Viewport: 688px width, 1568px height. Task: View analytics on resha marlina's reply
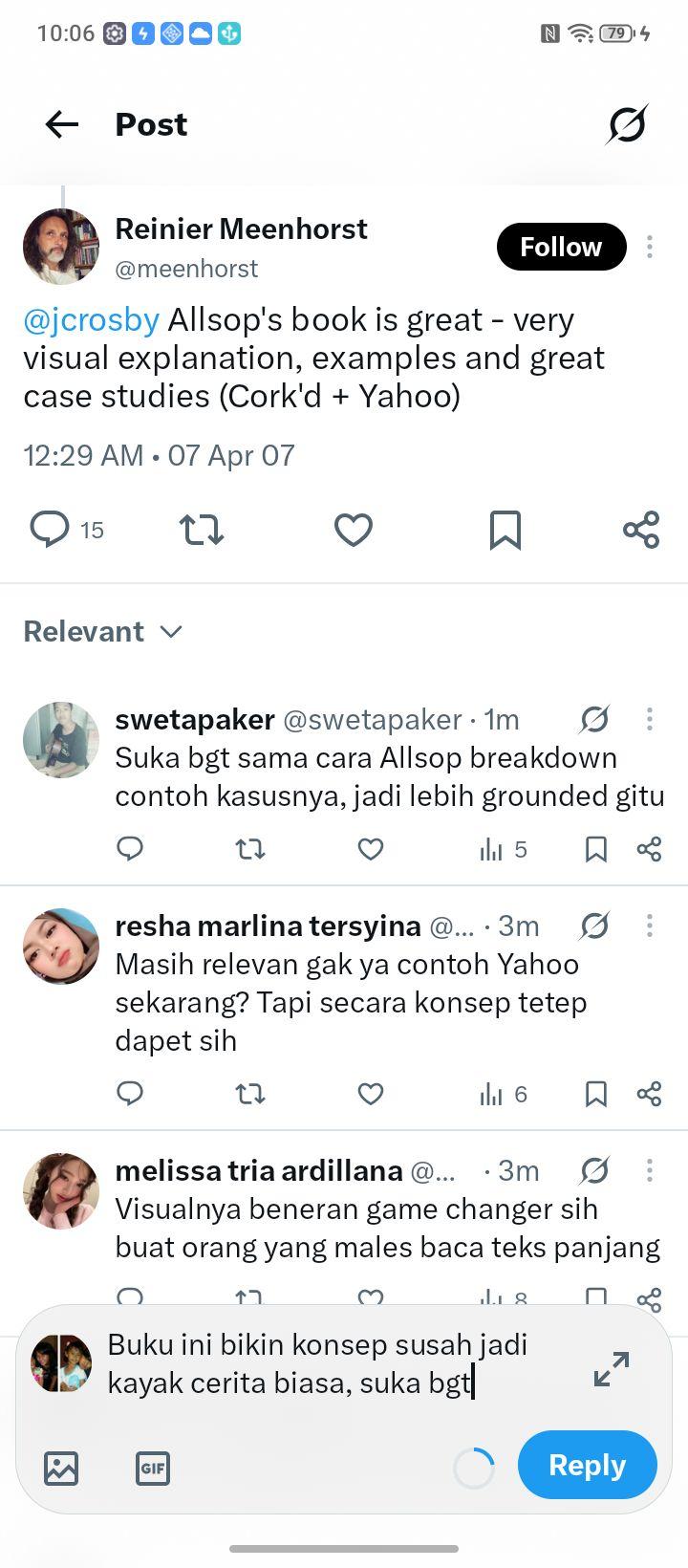pyautogui.click(x=504, y=1094)
